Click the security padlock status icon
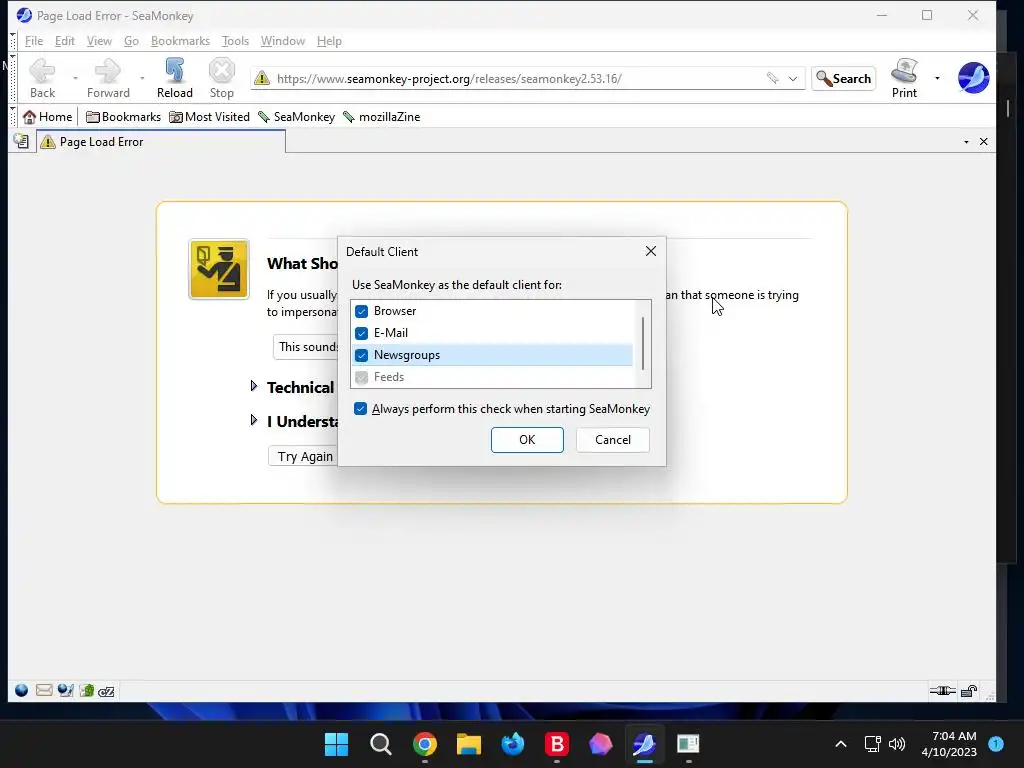Screen dimensions: 1024x768 tap(969, 691)
